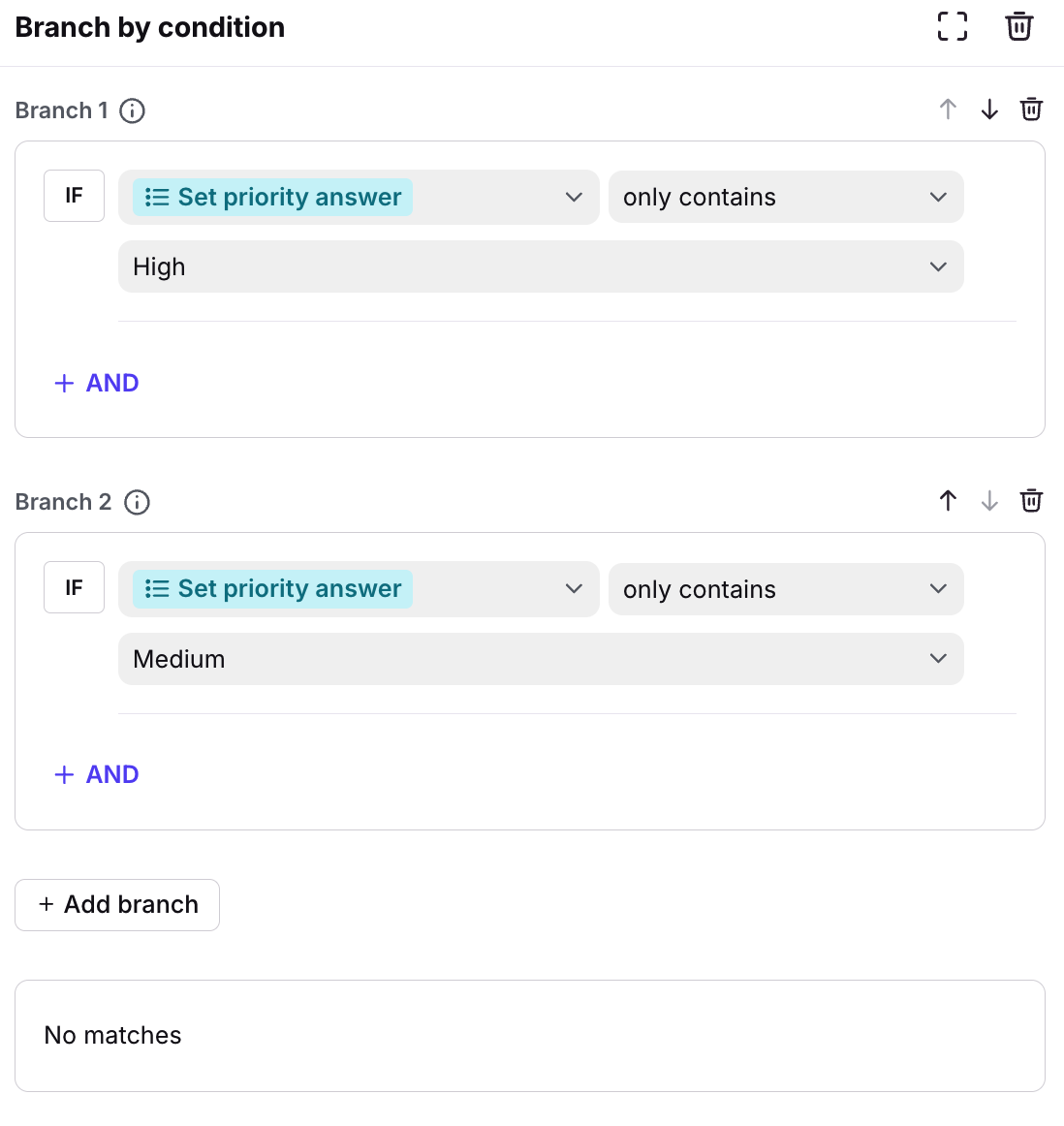Add AND condition to Branch 1
1064x1126 pixels.
(x=97, y=383)
